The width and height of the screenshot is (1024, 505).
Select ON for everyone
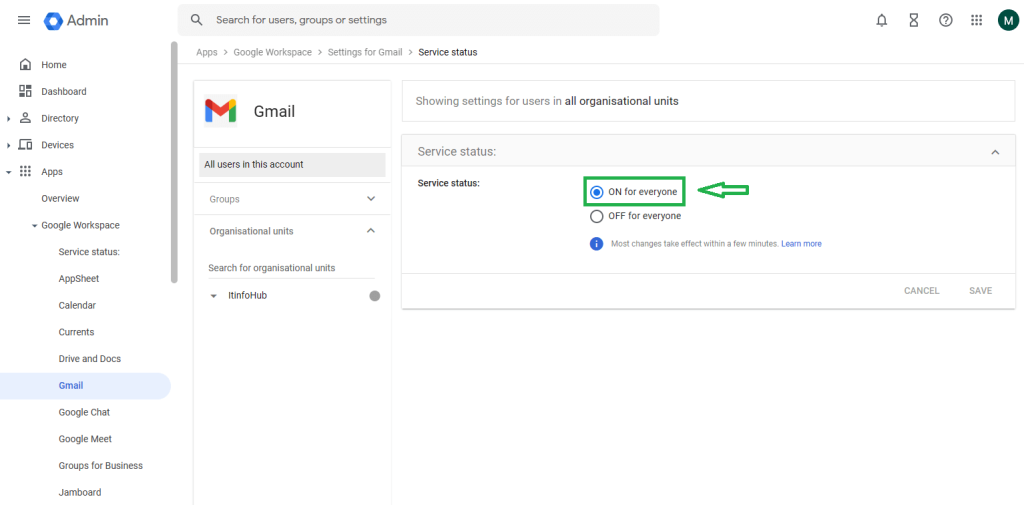pos(596,192)
